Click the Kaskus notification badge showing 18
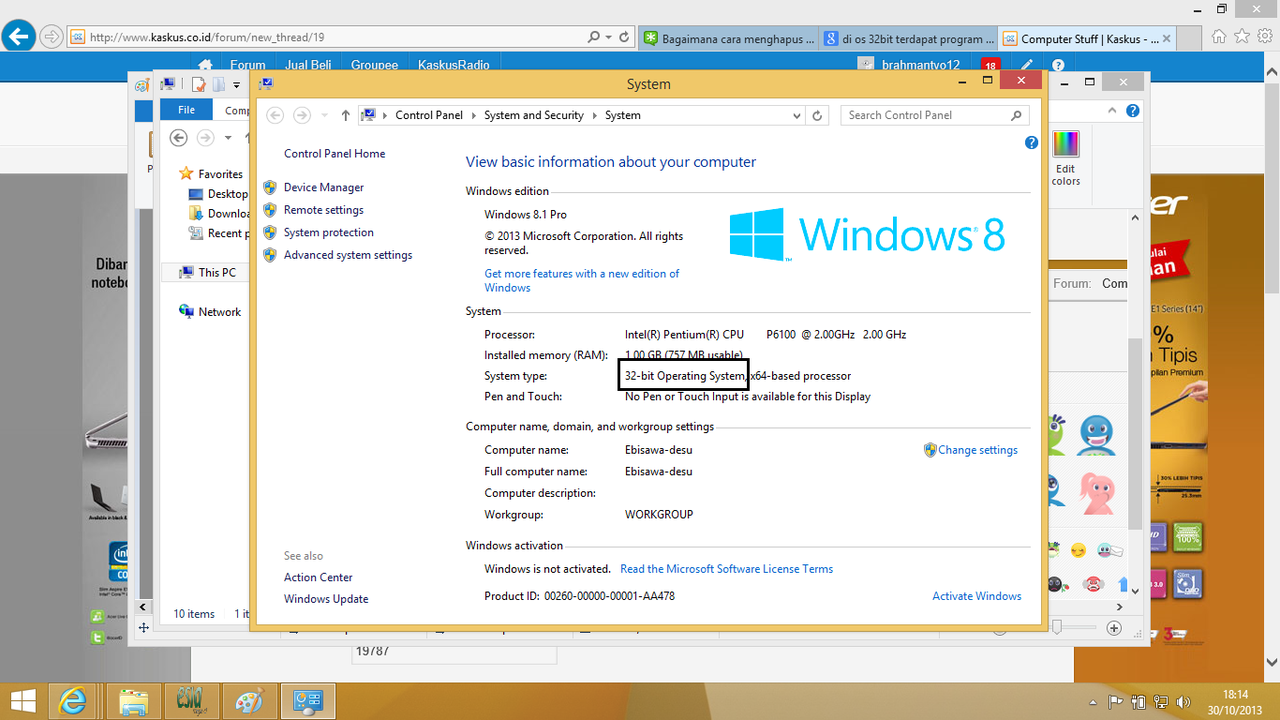The width and height of the screenshot is (1280, 720). coord(990,66)
